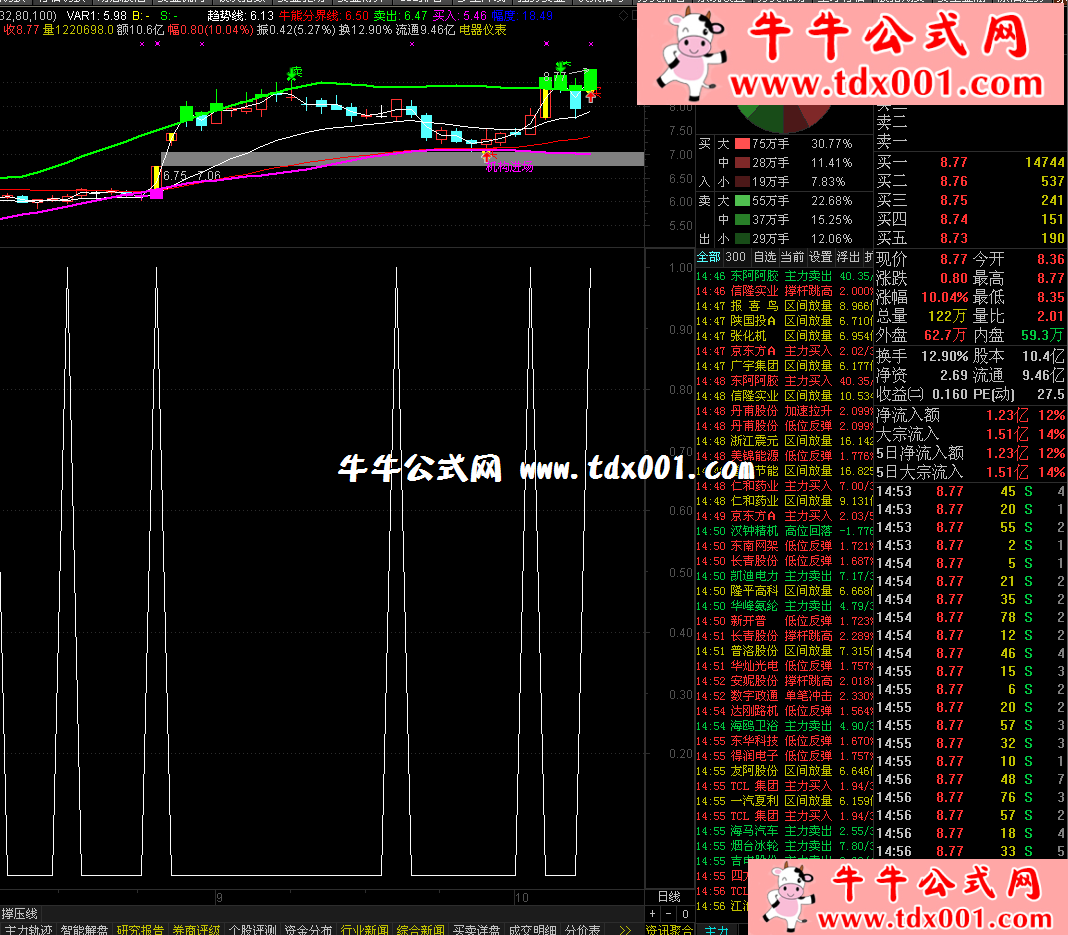Open the 智能解盘 bottom tab

[x=84, y=930]
